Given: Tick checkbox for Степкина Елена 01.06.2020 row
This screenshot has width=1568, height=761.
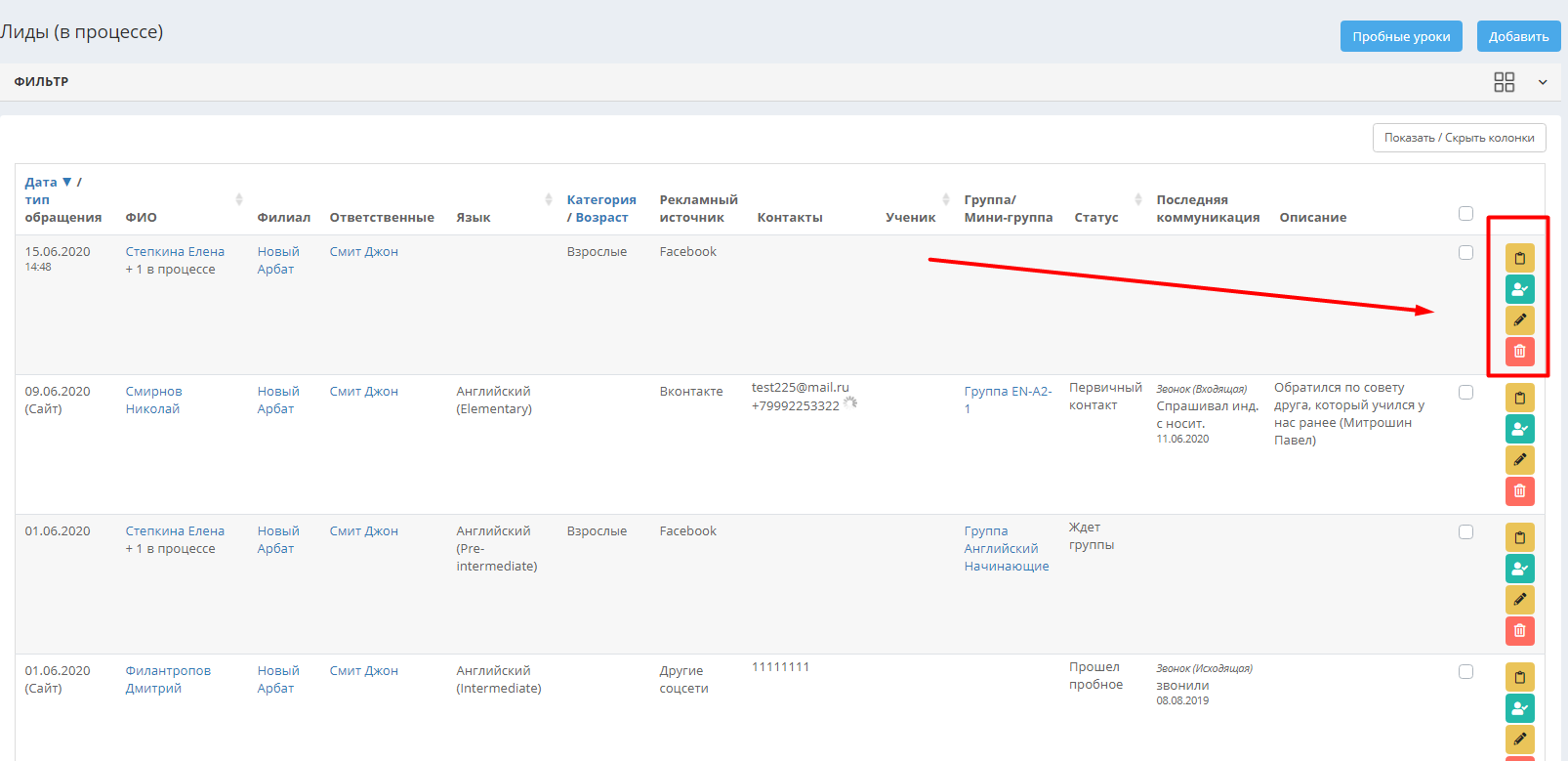Looking at the screenshot, I should (1465, 531).
